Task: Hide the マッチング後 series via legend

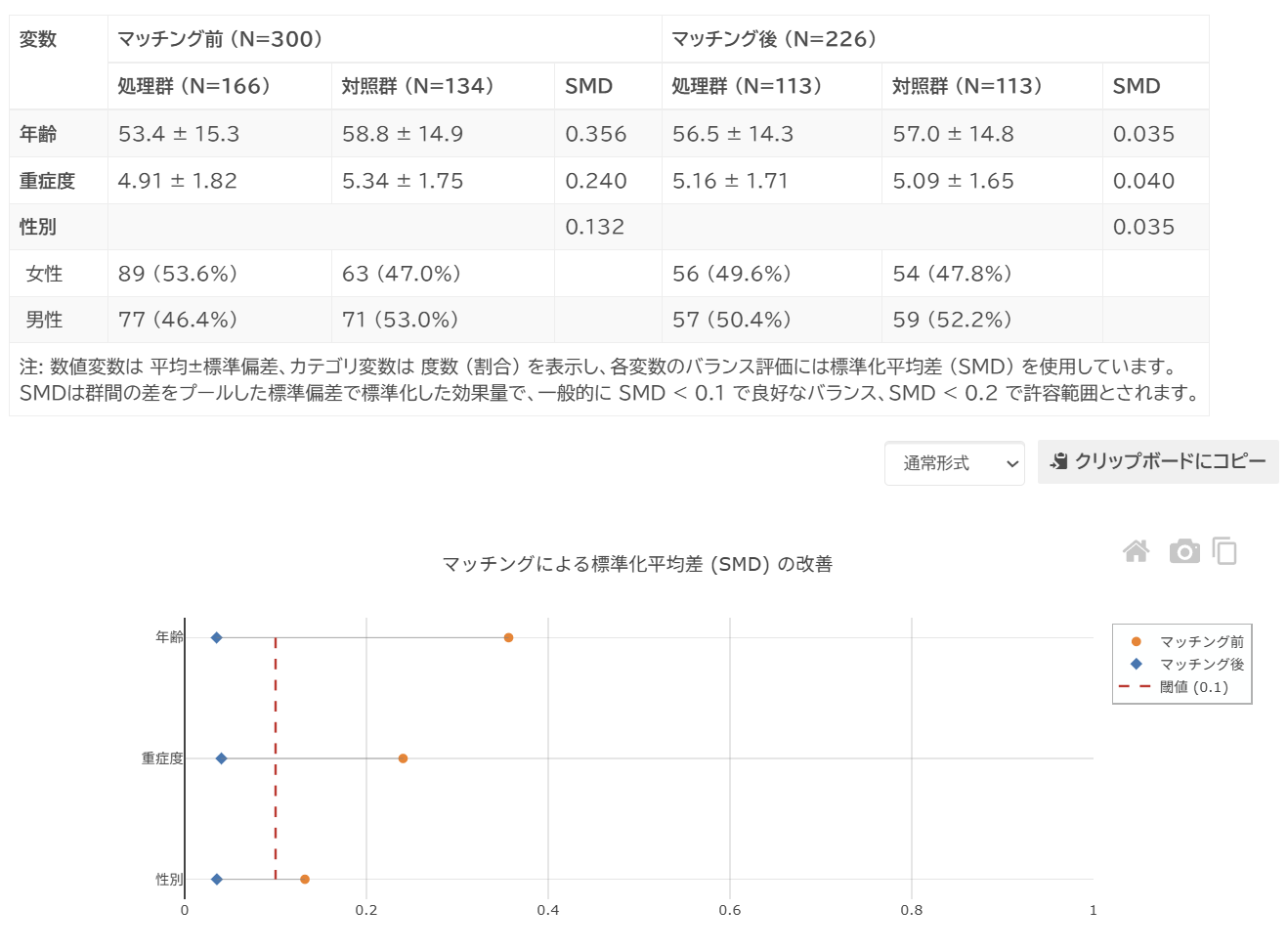Action: click(x=1201, y=665)
